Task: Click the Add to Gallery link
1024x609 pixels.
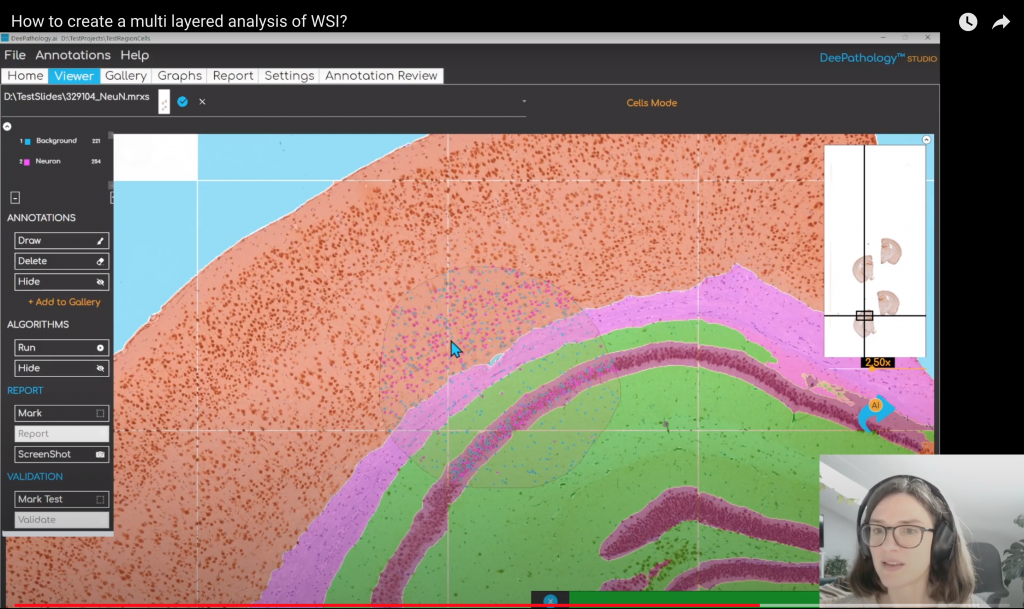Action: [64, 302]
